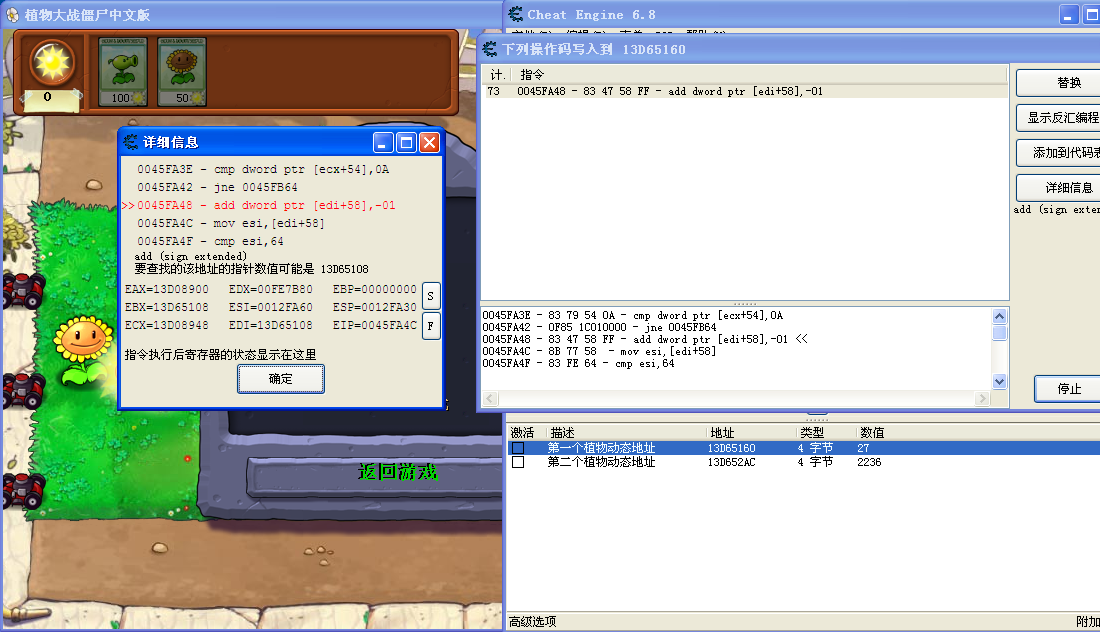Image resolution: width=1100 pixels, height=632 pixels.
Task: Click the highlighted red 0045FA48 line in details
Action: (259, 206)
